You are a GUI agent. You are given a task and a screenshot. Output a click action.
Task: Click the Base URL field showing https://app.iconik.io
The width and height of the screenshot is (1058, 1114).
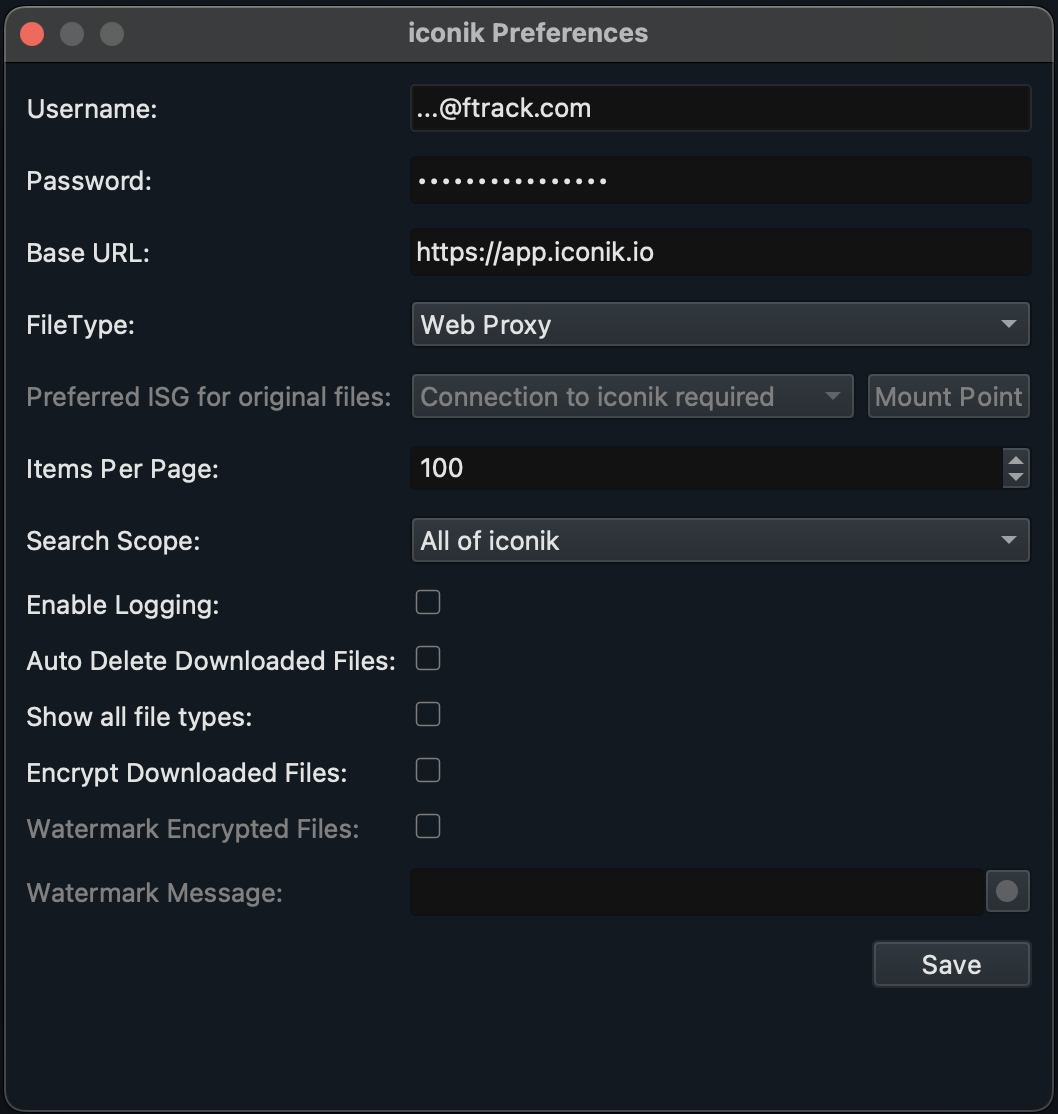pyautogui.click(x=700, y=252)
